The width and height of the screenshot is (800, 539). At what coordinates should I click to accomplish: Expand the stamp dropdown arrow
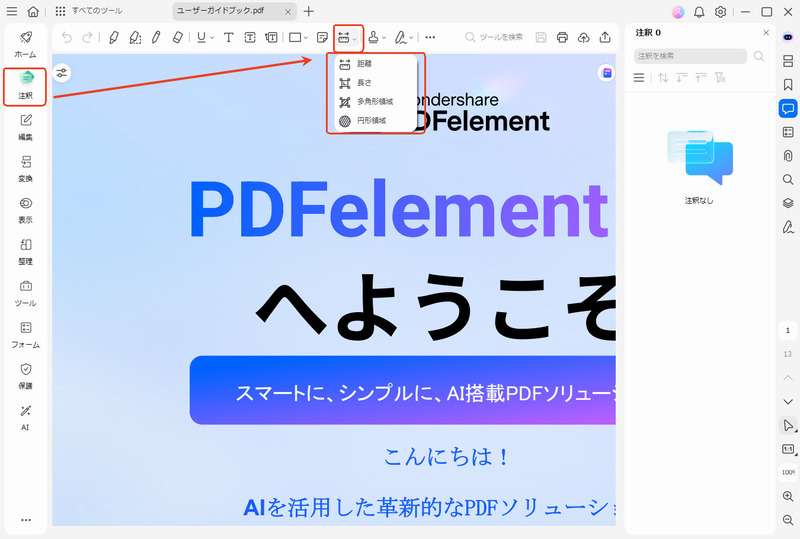point(384,38)
